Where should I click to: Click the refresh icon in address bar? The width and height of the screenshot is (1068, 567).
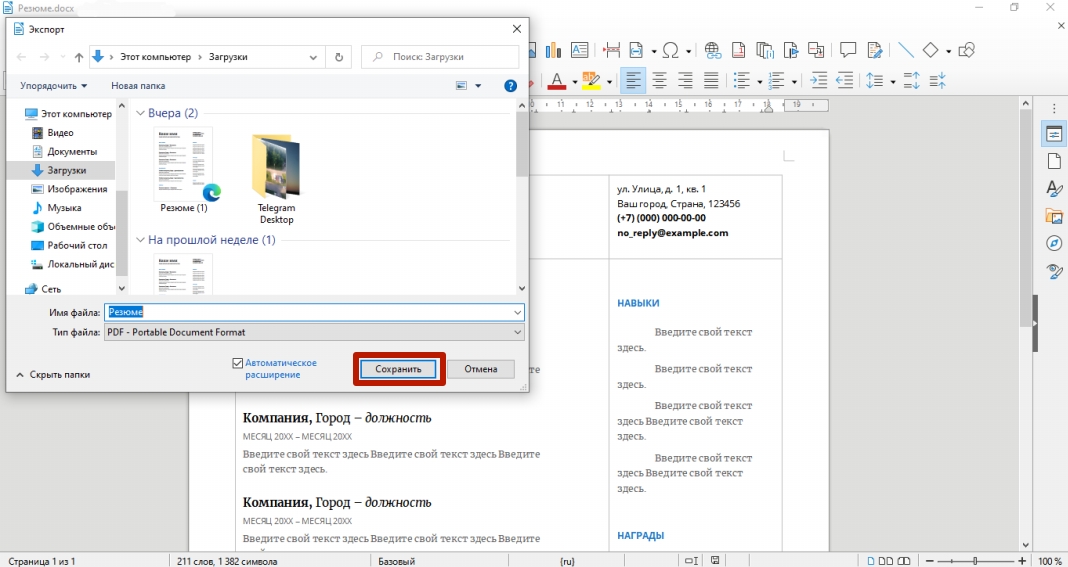(x=339, y=58)
